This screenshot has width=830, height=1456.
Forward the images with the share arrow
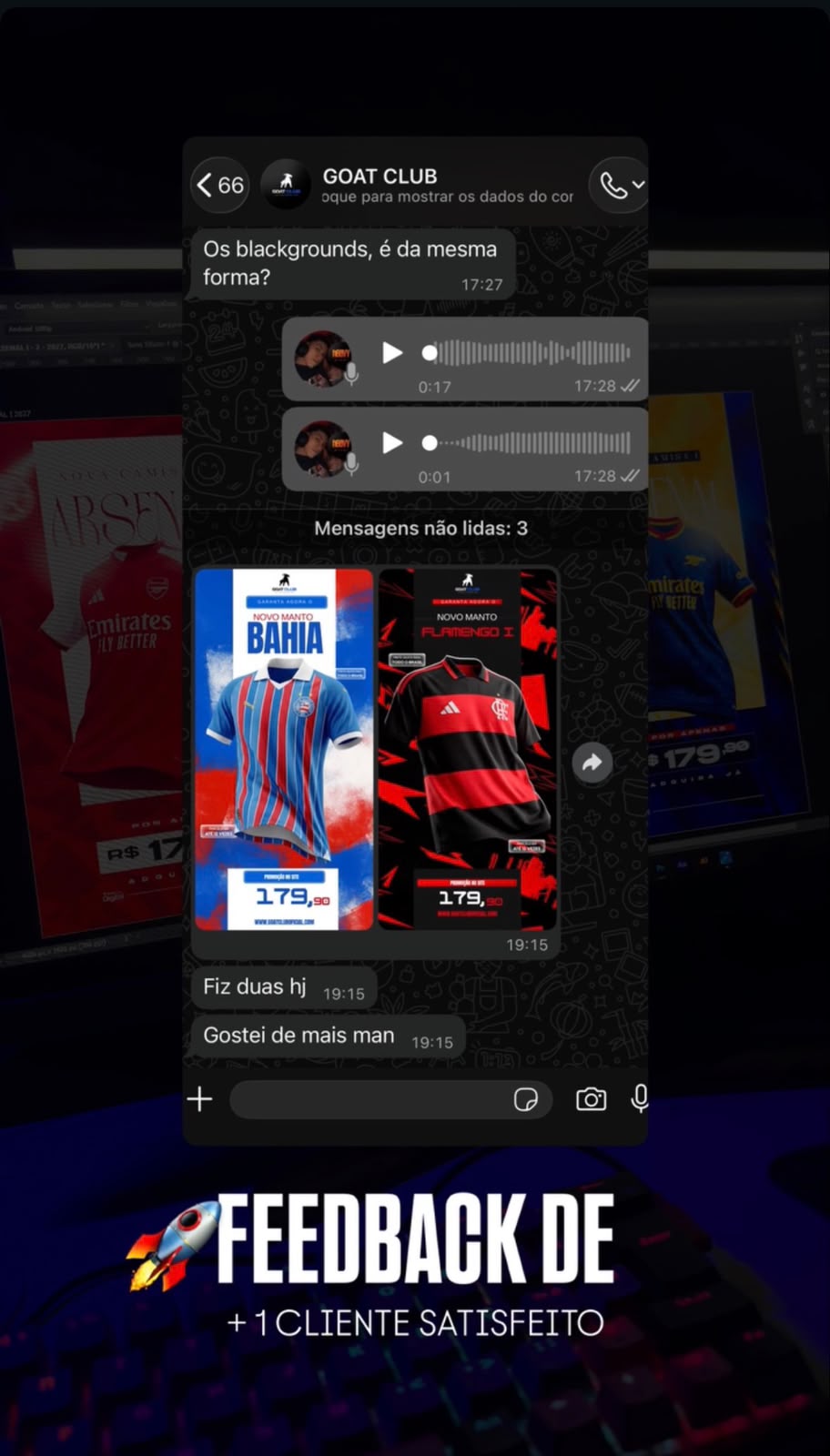tap(592, 763)
